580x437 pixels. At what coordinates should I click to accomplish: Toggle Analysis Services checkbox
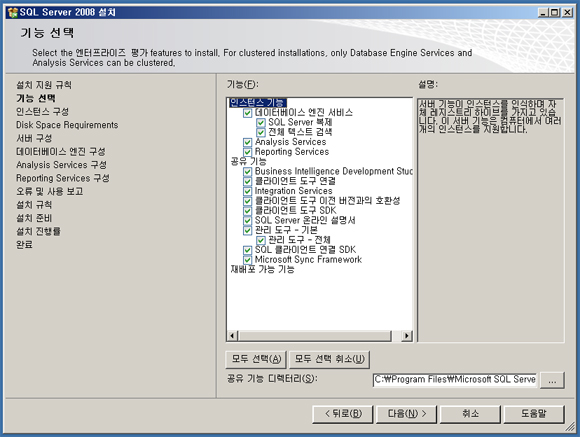[x=247, y=142]
